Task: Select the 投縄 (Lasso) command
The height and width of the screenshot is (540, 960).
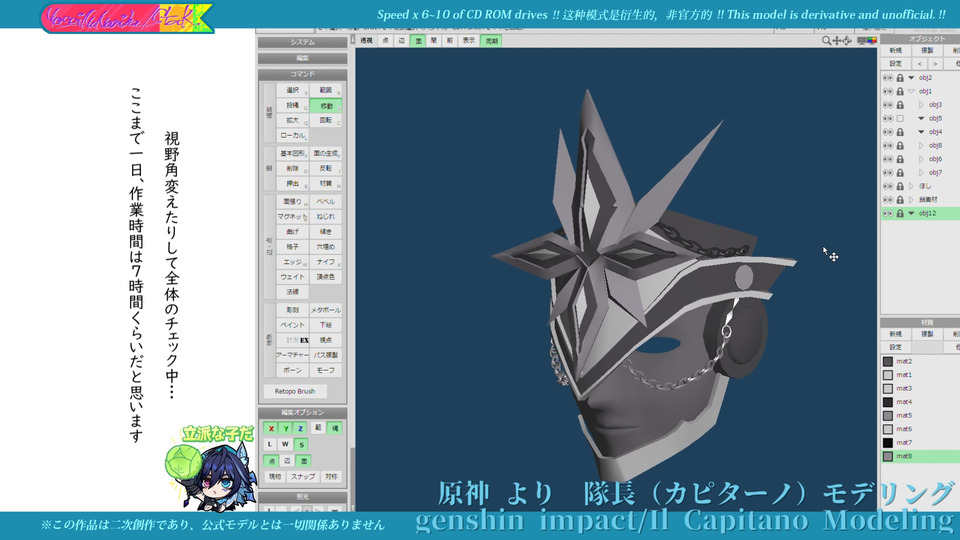Action: pos(293,105)
